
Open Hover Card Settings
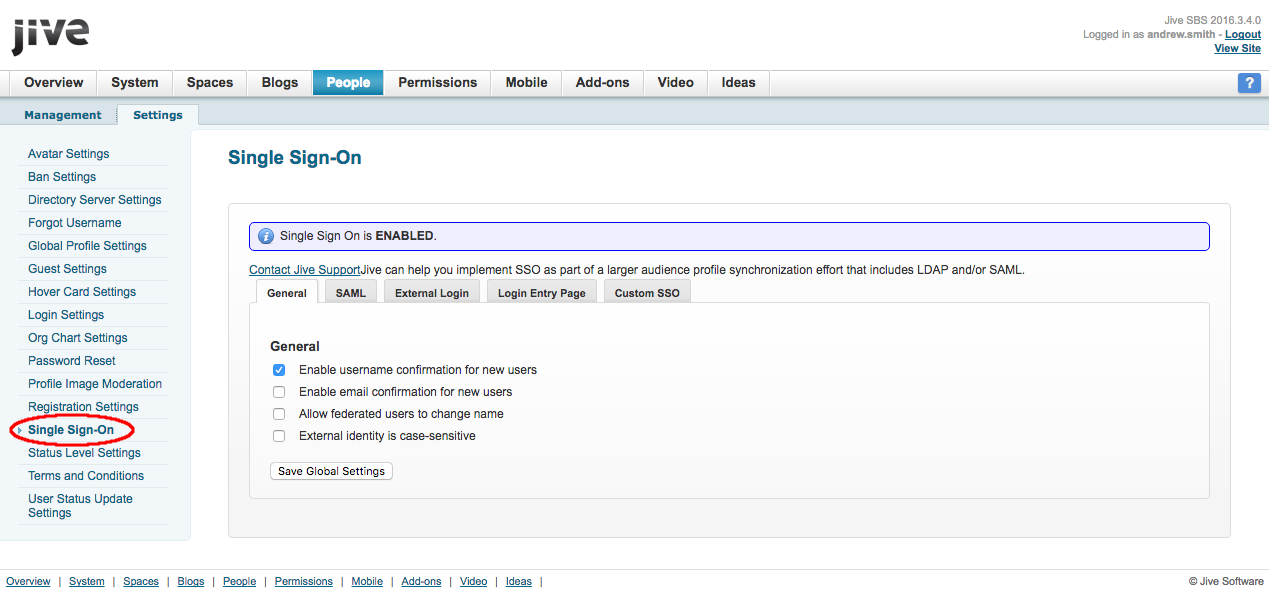pos(82,292)
